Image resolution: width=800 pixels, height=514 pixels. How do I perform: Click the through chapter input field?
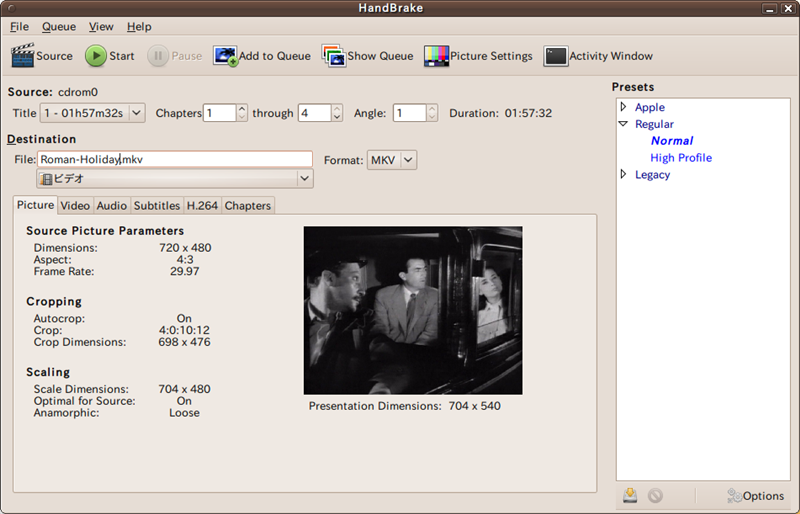(315, 113)
